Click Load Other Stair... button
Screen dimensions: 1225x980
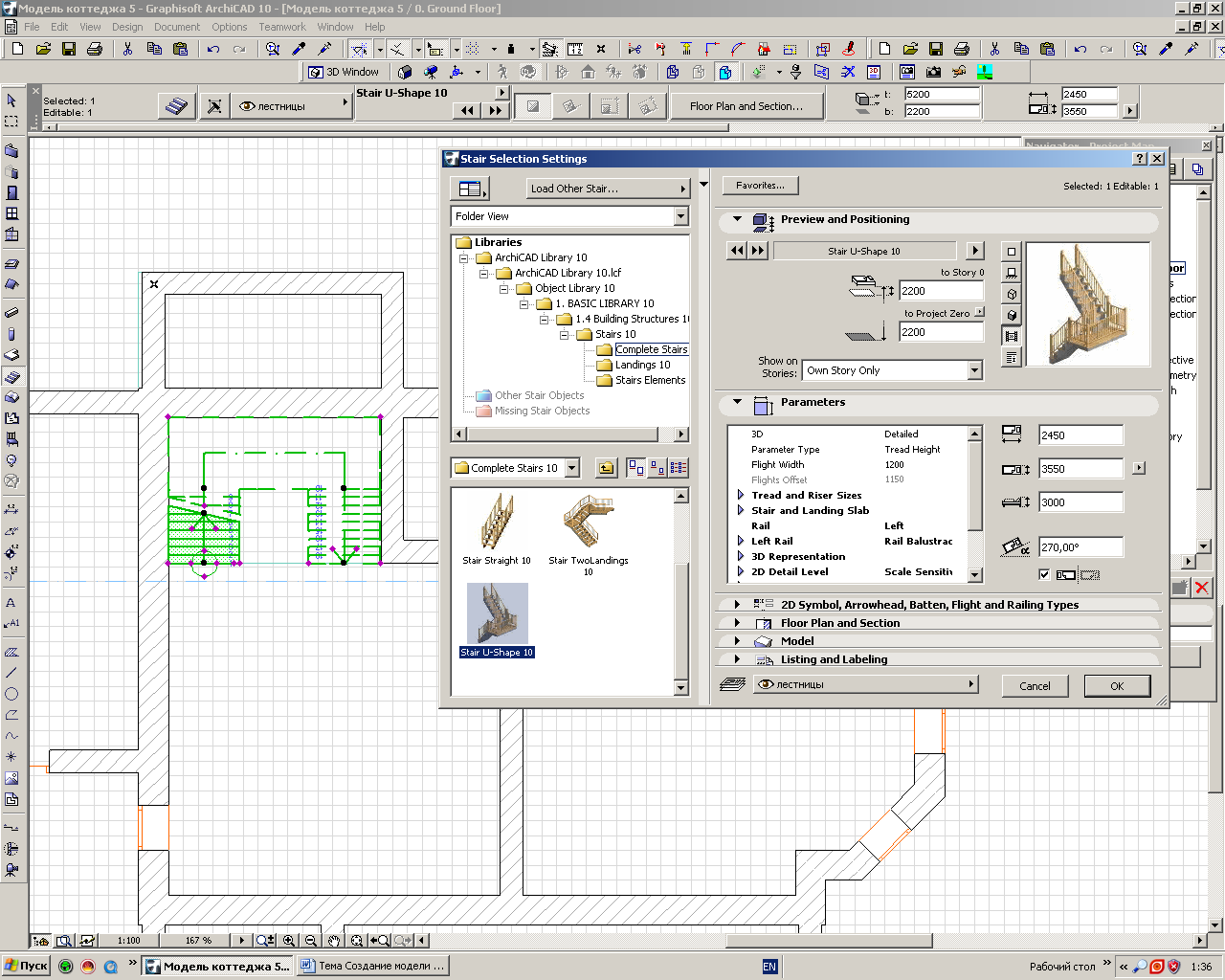pyautogui.click(x=608, y=189)
